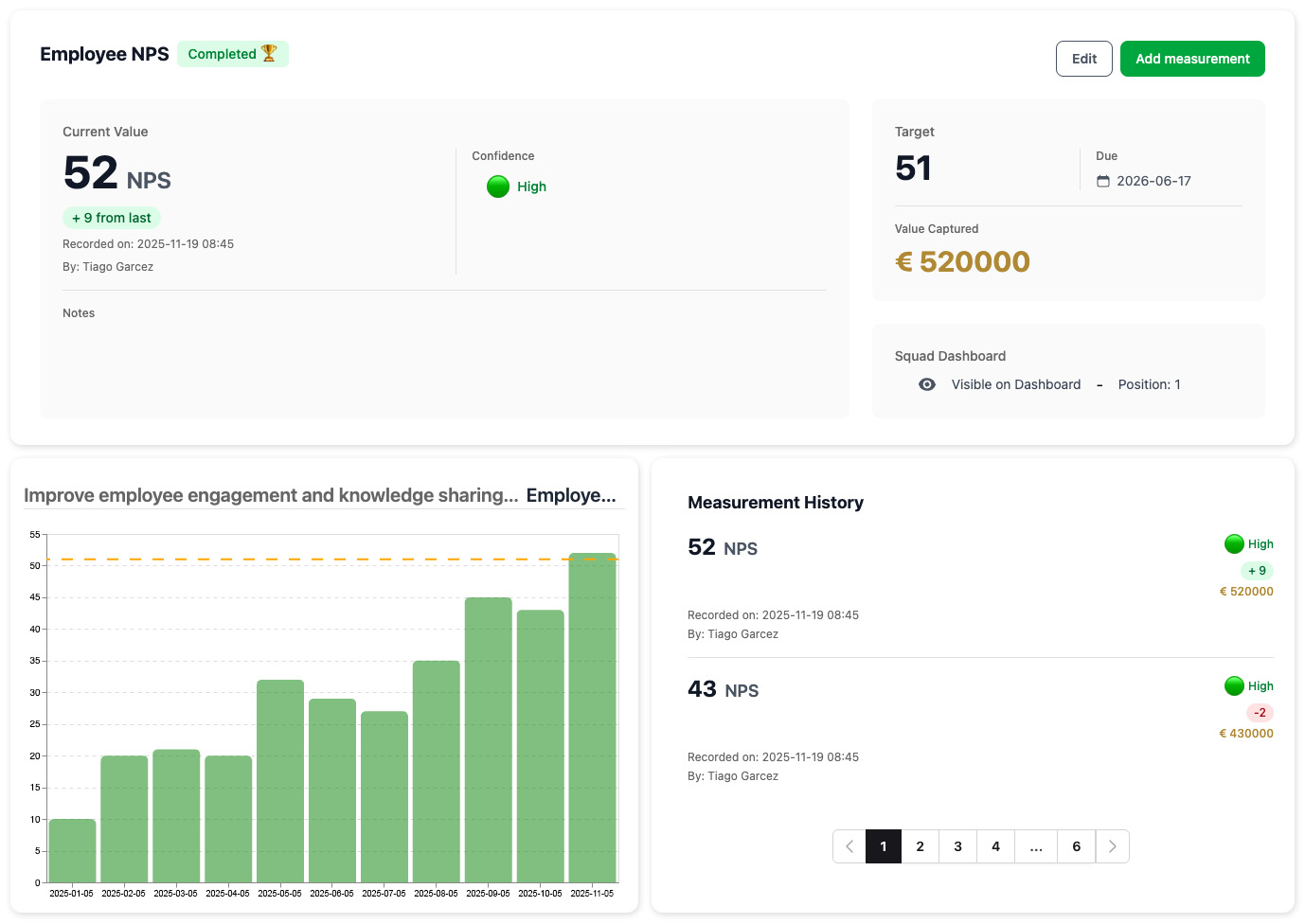Open the Edit button for Employee NPS
This screenshot has width=1305, height=924.
coord(1083,59)
